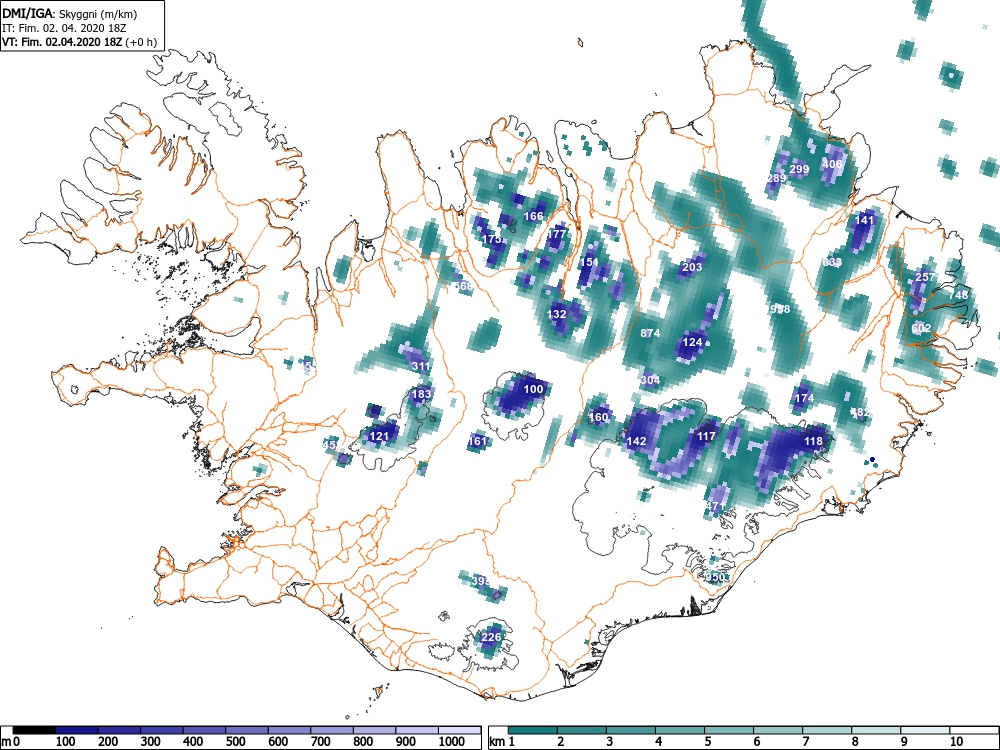Screen dimensions: 1000x750
Task: Click the 257 visibility value
Action: pyautogui.click(x=925, y=277)
